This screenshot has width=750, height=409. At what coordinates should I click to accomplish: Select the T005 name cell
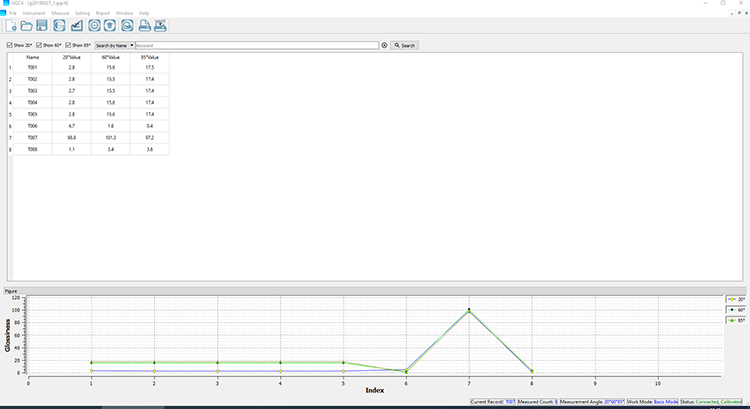tap(33, 114)
